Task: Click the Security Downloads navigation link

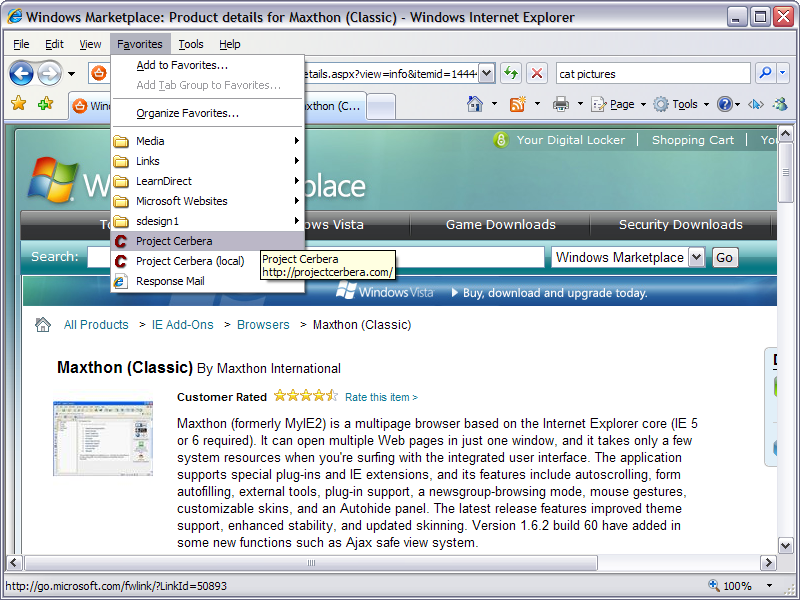Action: (680, 225)
